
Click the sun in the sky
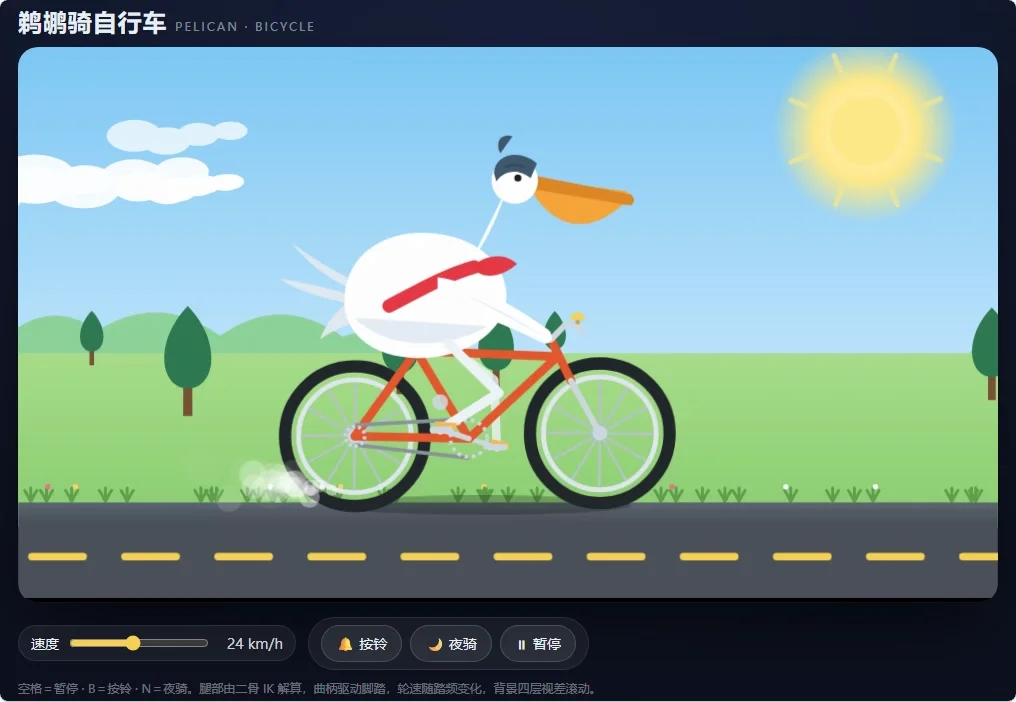coord(865,130)
